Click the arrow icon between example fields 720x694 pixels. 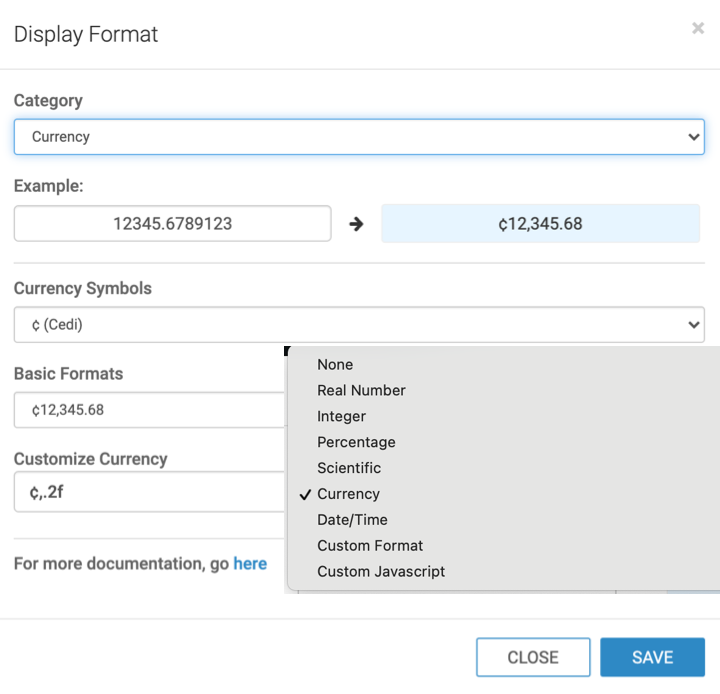356,224
